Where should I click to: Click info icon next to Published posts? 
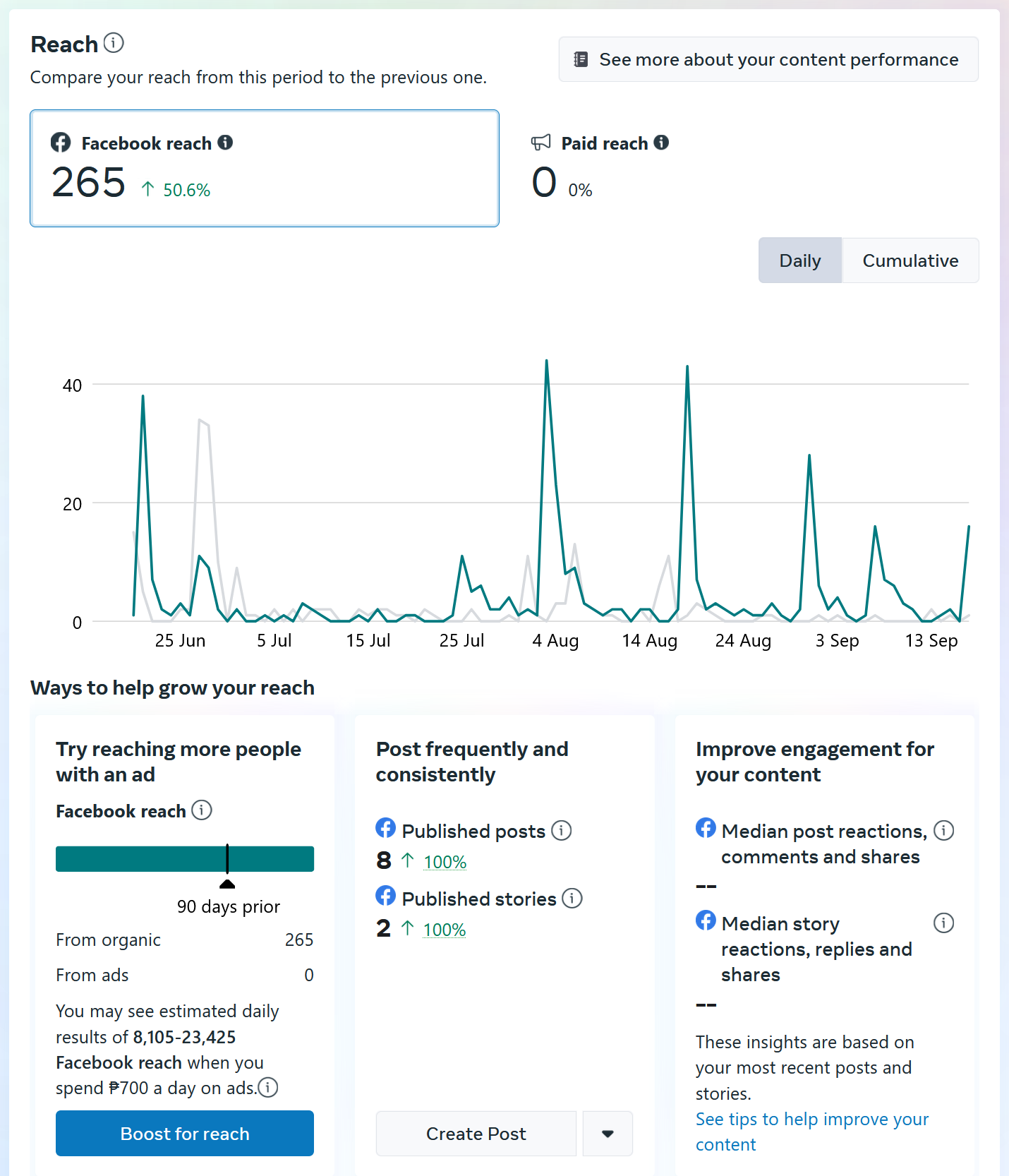(562, 830)
